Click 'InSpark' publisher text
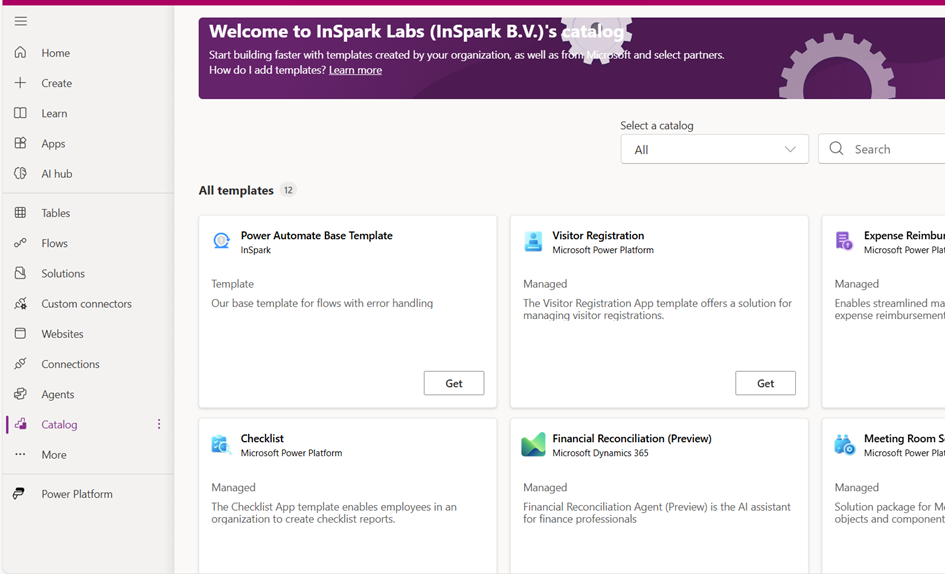The width and height of the screenshot is (945, 574). (256, 250)
